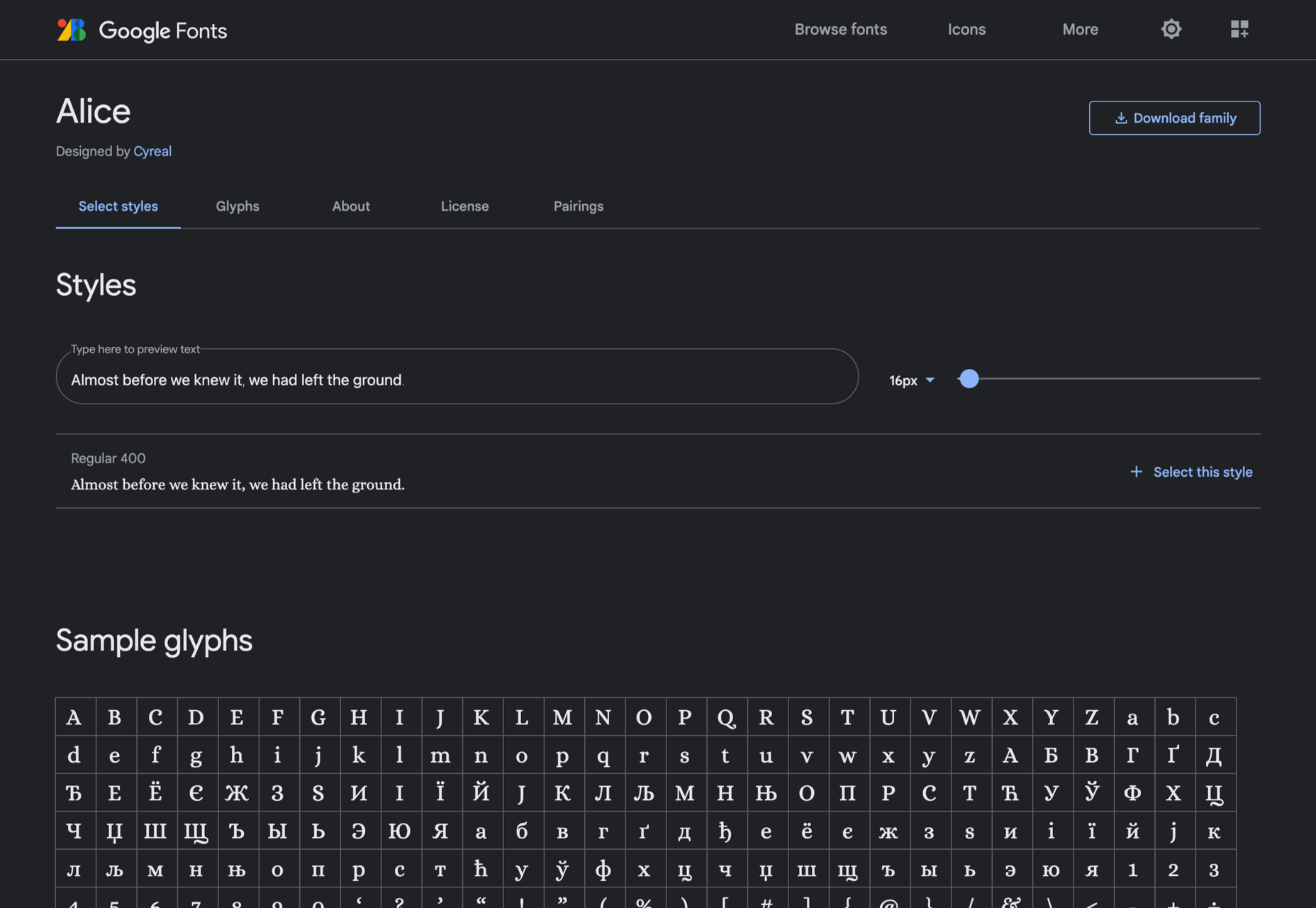Image resolution: width=1316 pixels, height=908 pixels.
Task: Open the Browse fonts menu item
Action: 840,29
